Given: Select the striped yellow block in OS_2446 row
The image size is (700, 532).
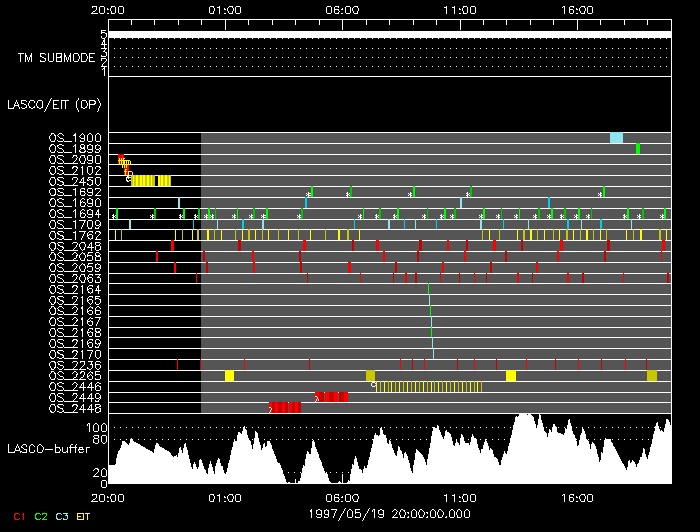Looking at the screenshot, I should click(x=428, y=386).
